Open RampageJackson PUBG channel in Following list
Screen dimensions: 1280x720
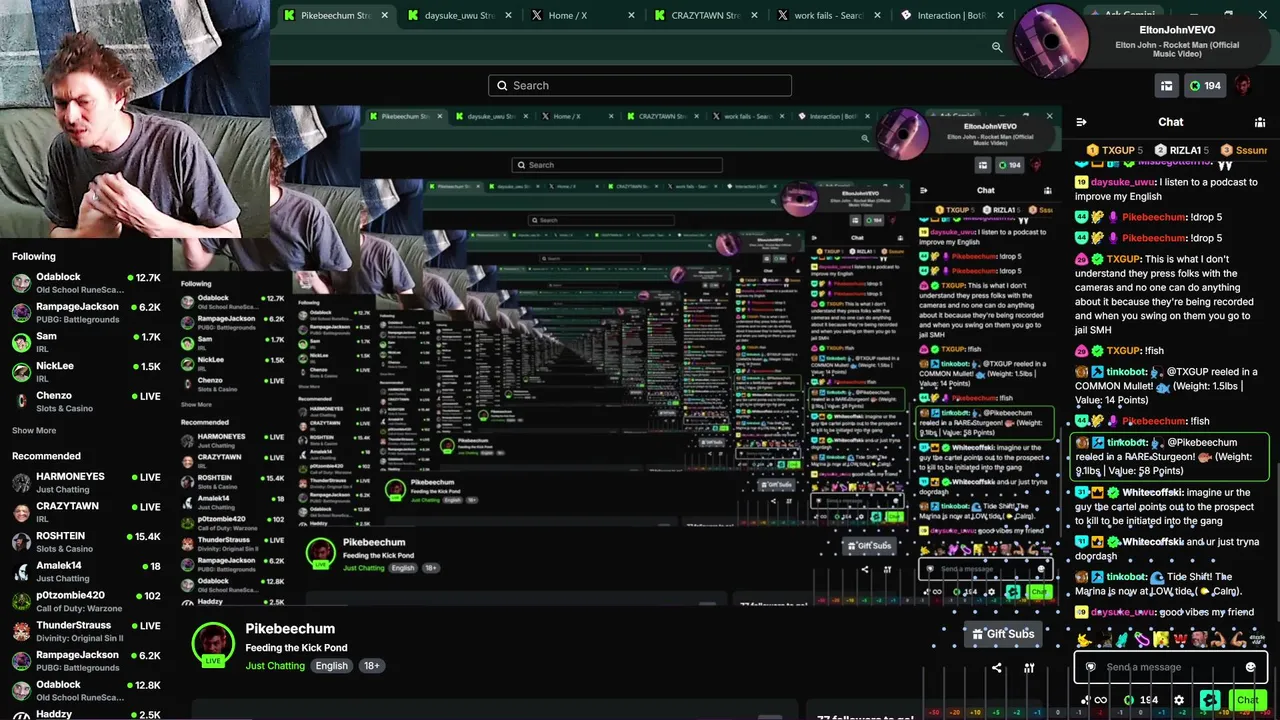(x=86, y=313)
